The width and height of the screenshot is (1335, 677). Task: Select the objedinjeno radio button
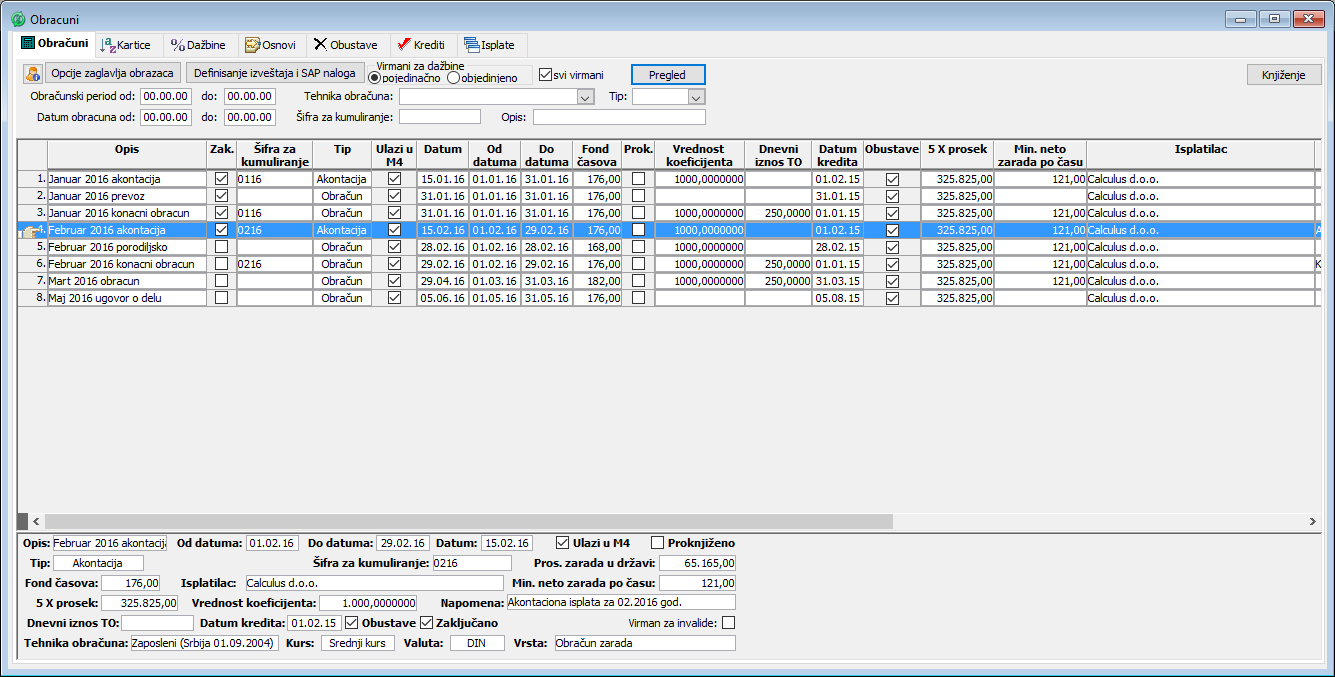[x=453, y=78]
